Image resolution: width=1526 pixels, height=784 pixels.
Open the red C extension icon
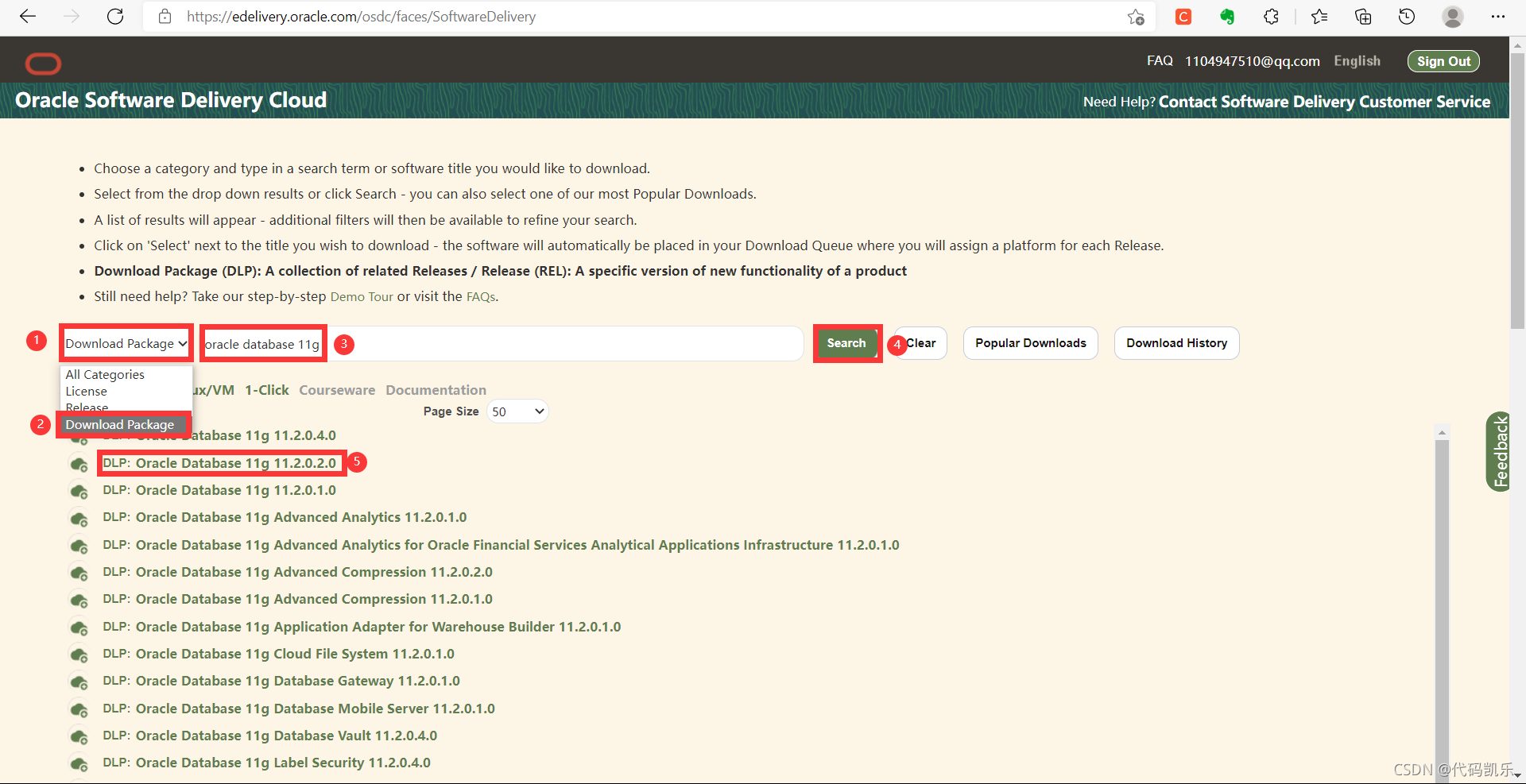(x=1183, y=17)
